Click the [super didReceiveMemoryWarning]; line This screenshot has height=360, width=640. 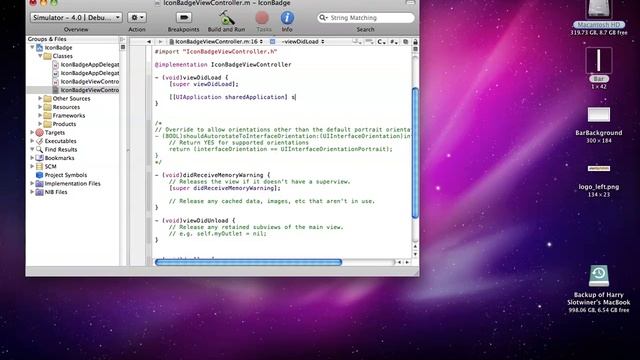tap(225, 188)
